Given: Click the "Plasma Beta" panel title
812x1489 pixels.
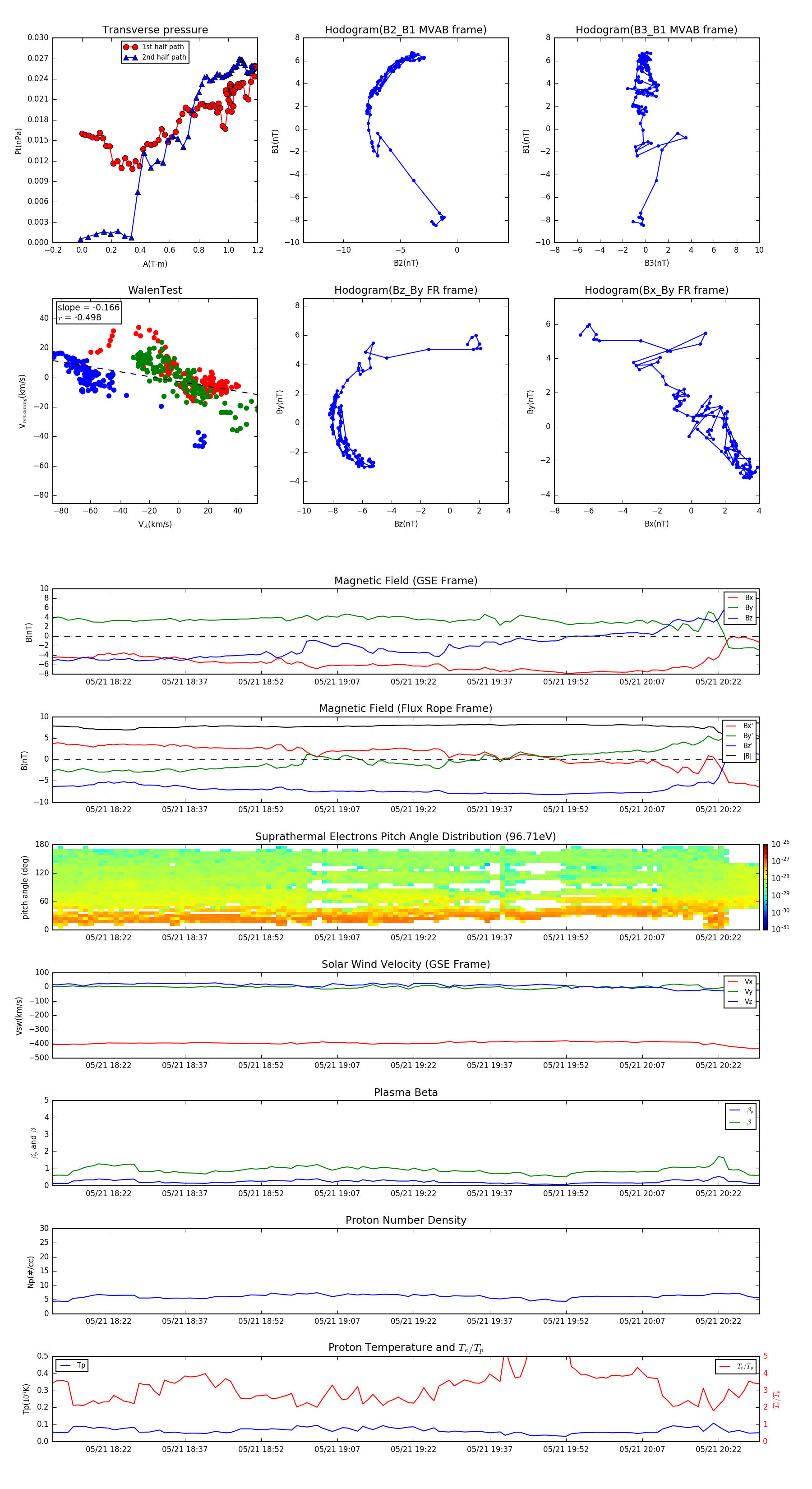Looking at the screenshot, I should tap(406, 1092).
